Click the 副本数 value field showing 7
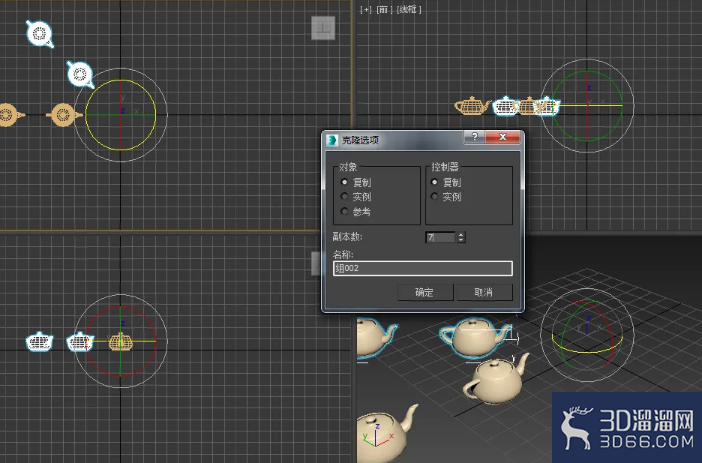This screenshot has height=463, width=702. pyautogui.click(x=441, y=237)
